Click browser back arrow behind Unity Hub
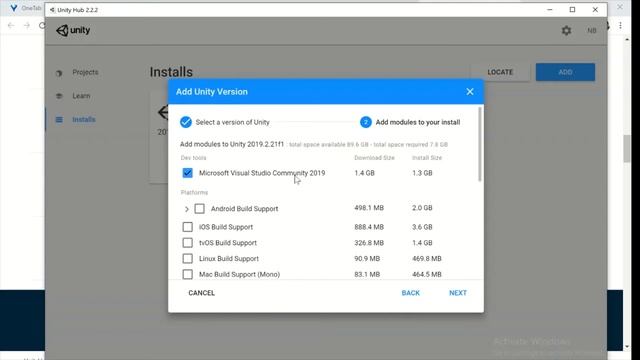 (x=11, y=26)
